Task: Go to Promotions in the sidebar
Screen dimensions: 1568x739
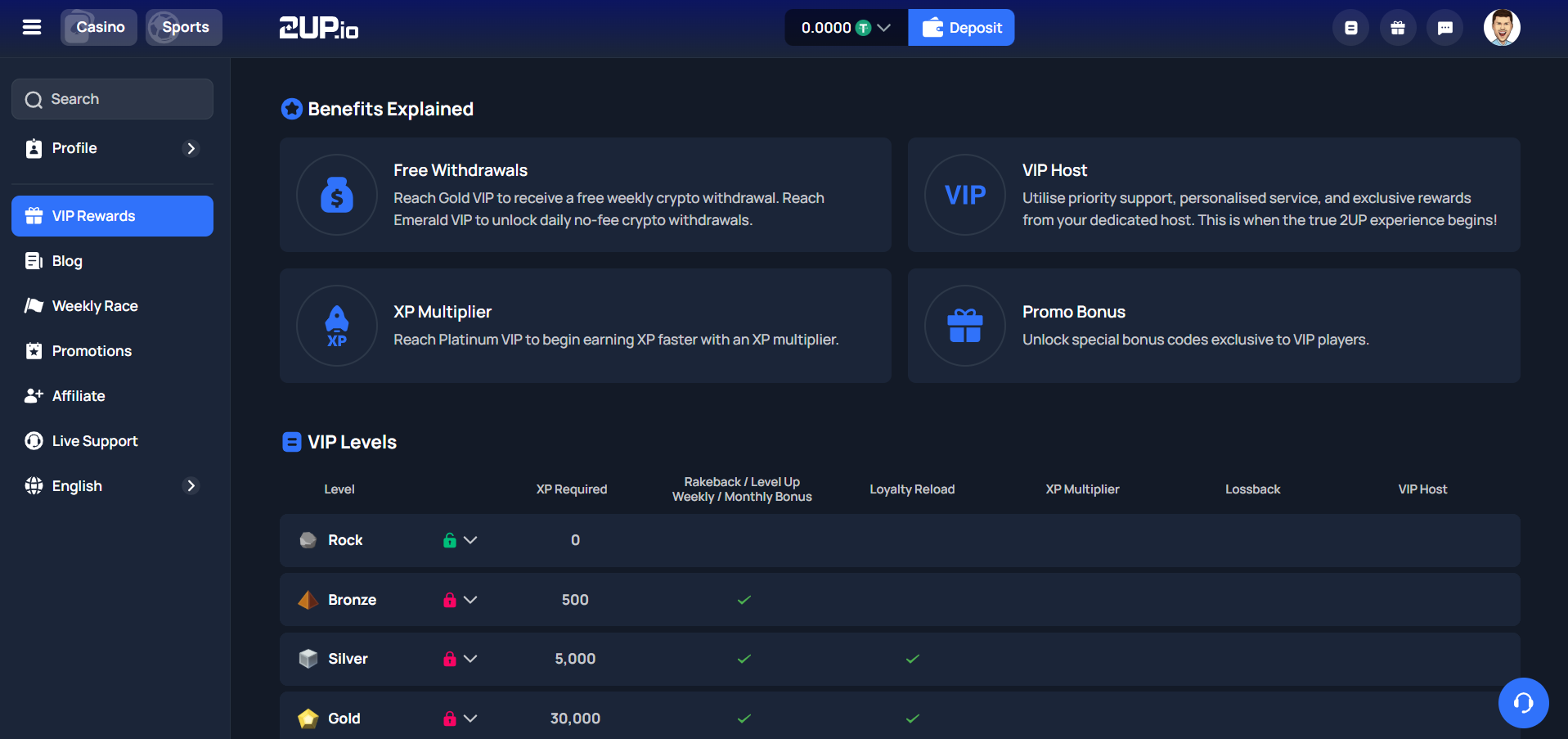Action: tap(92, 351)
